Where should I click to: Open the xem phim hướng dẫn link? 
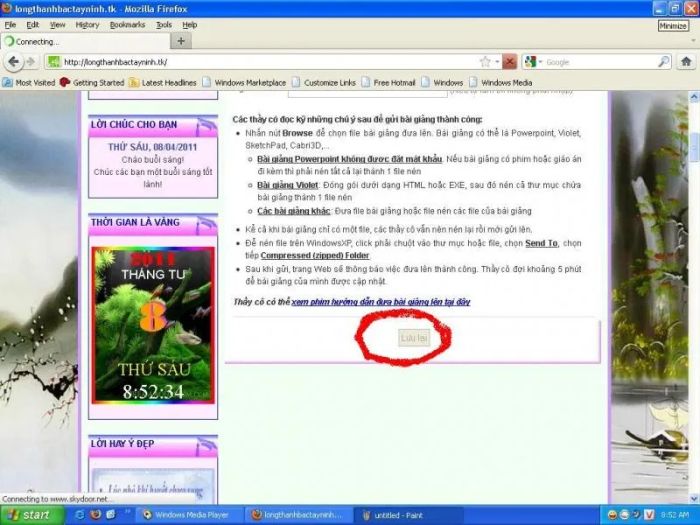coord(381,302)
